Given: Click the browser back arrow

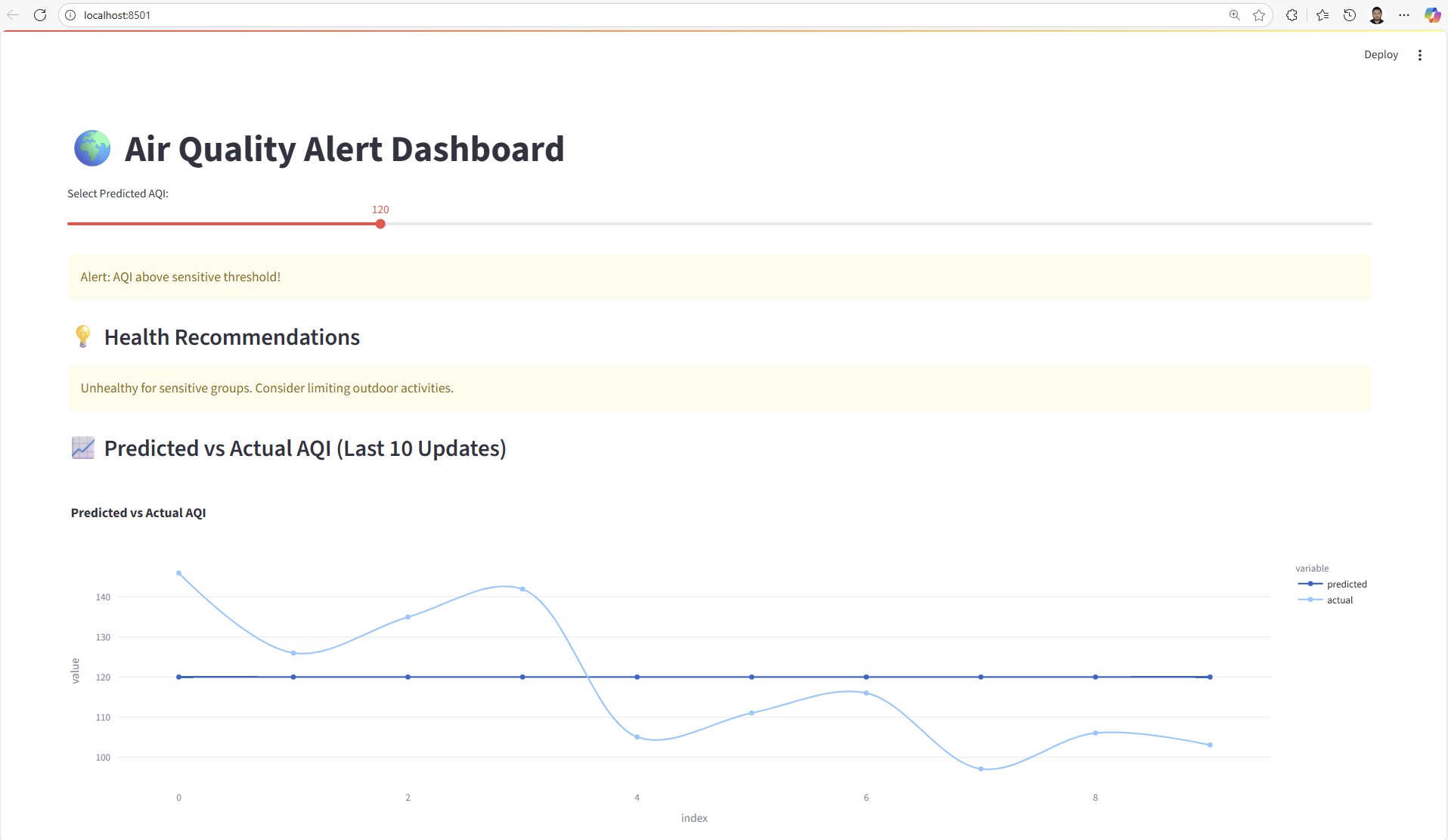Looking at the screenshot, I should (x=13, y=15).
